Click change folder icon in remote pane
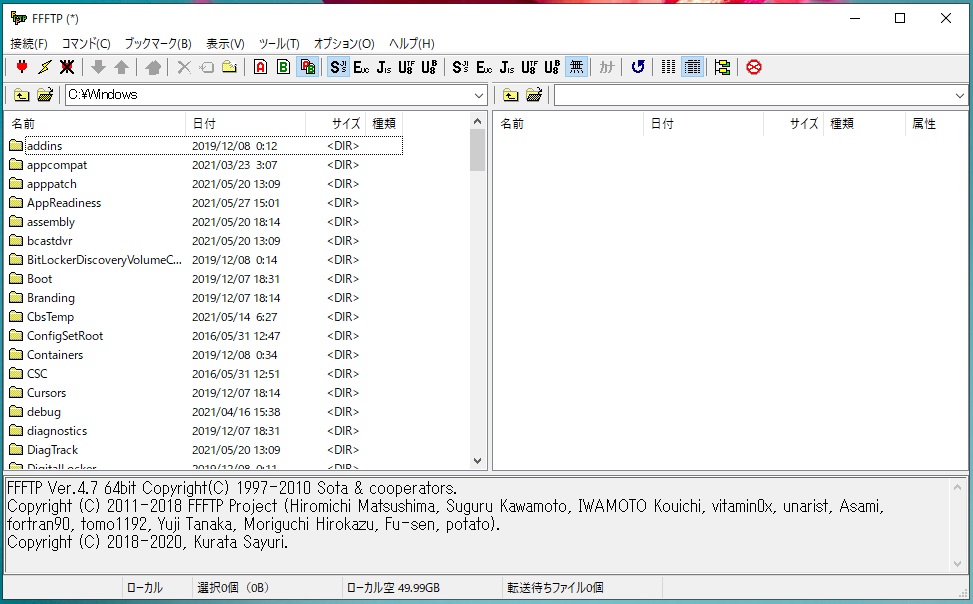The height and width of the screenshot is (604, 973). coord(534,95)
